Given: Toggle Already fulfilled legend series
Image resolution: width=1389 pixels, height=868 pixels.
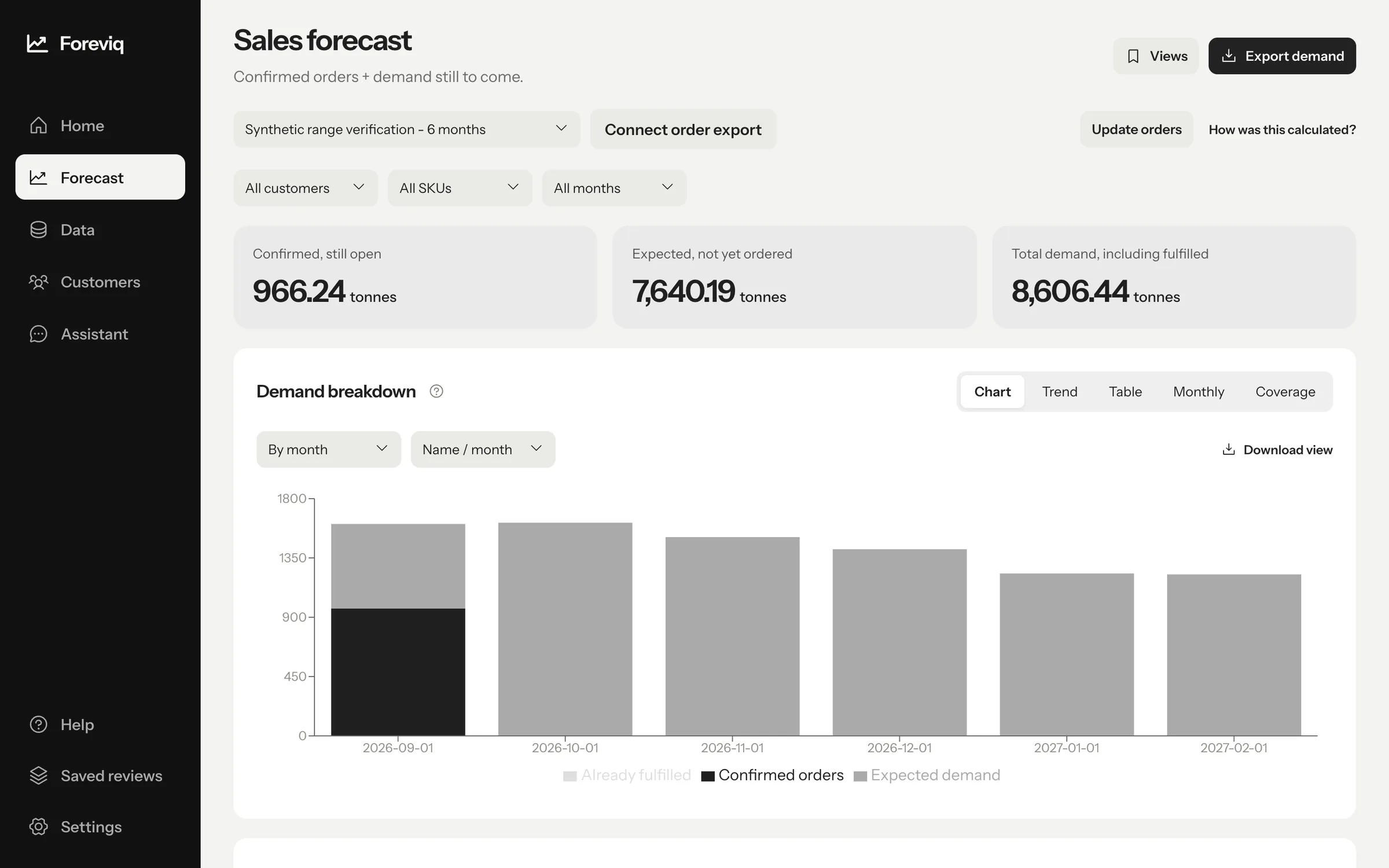Looking at the screenshot, I should (627, 775).
